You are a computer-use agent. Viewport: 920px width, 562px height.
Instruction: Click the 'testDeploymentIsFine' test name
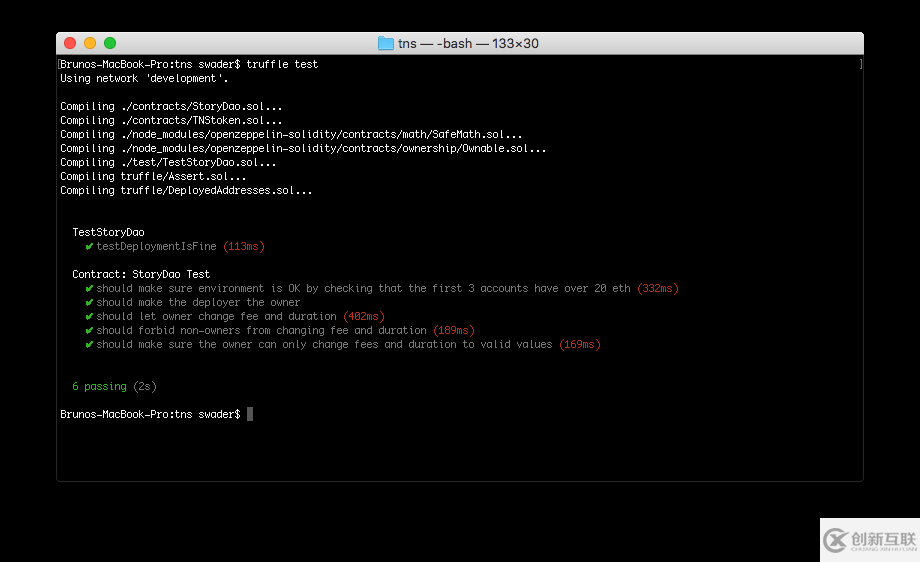157,246
